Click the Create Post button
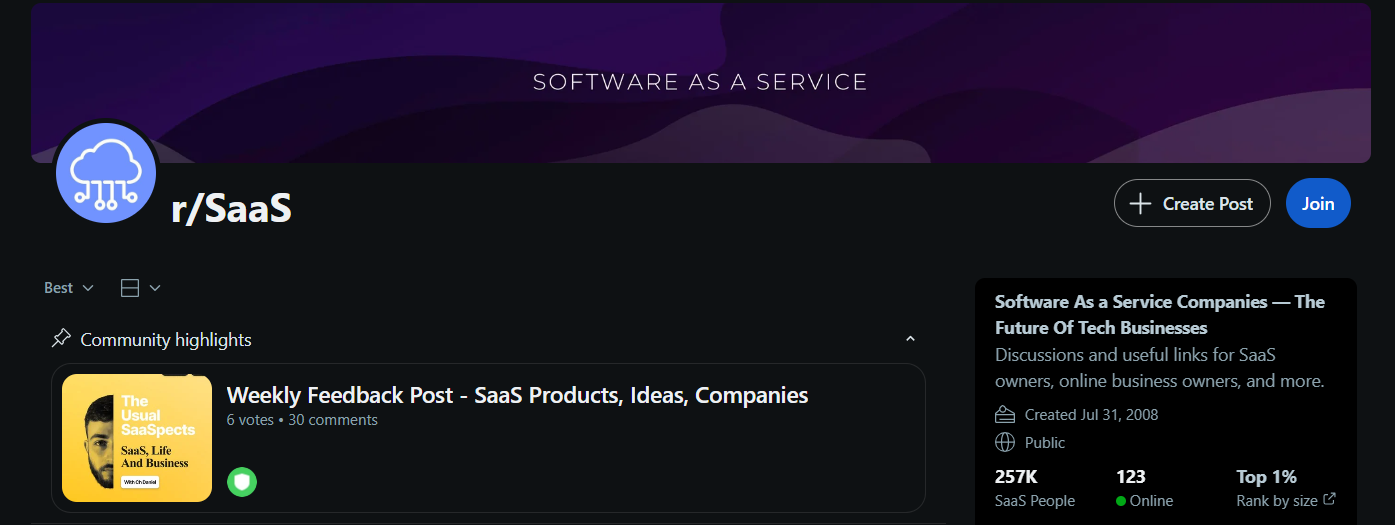This screenshot has height=525, width=1395. (1192, 203)
